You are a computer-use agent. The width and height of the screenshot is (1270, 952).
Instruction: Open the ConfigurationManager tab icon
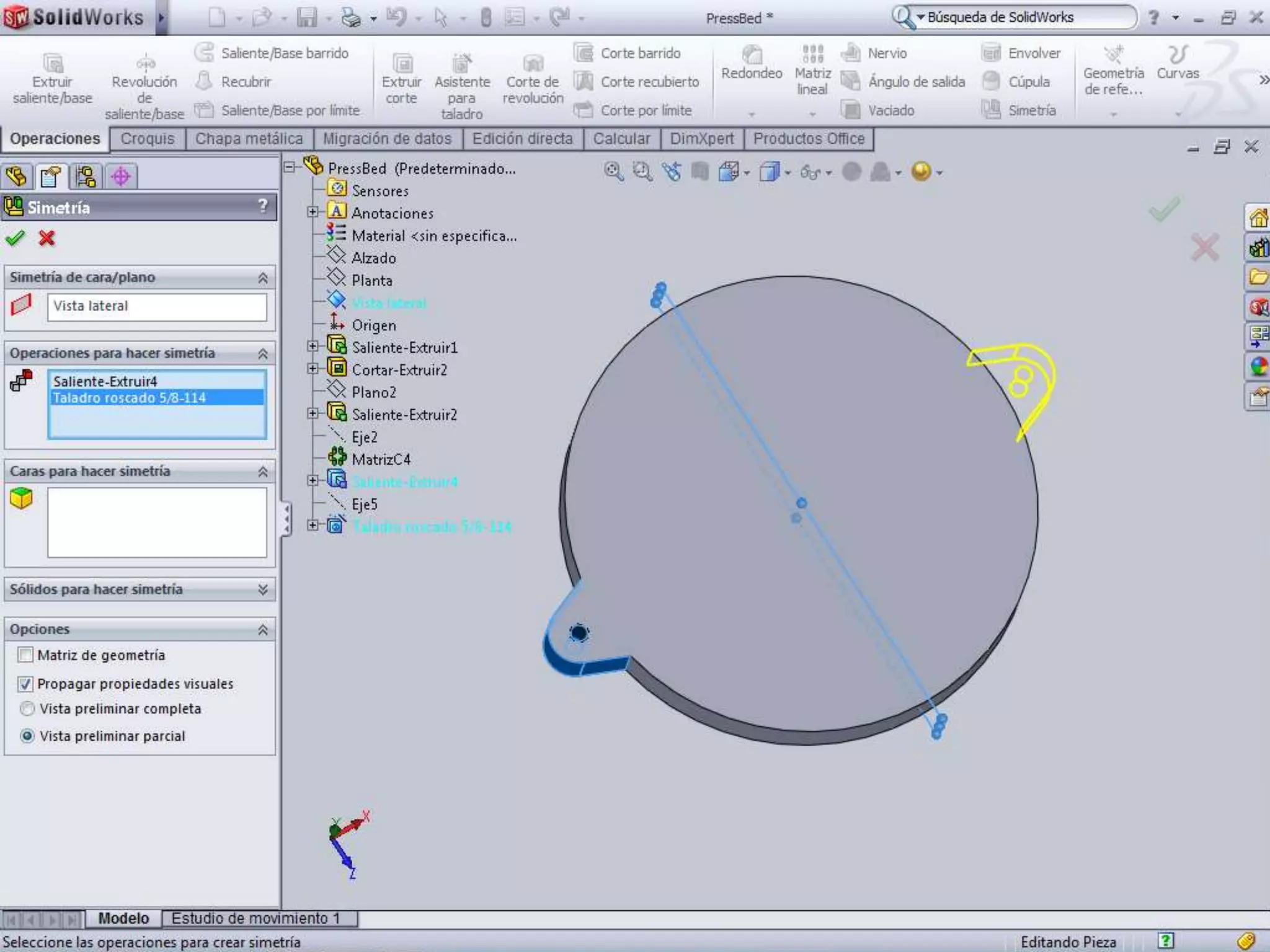[86, 177]
